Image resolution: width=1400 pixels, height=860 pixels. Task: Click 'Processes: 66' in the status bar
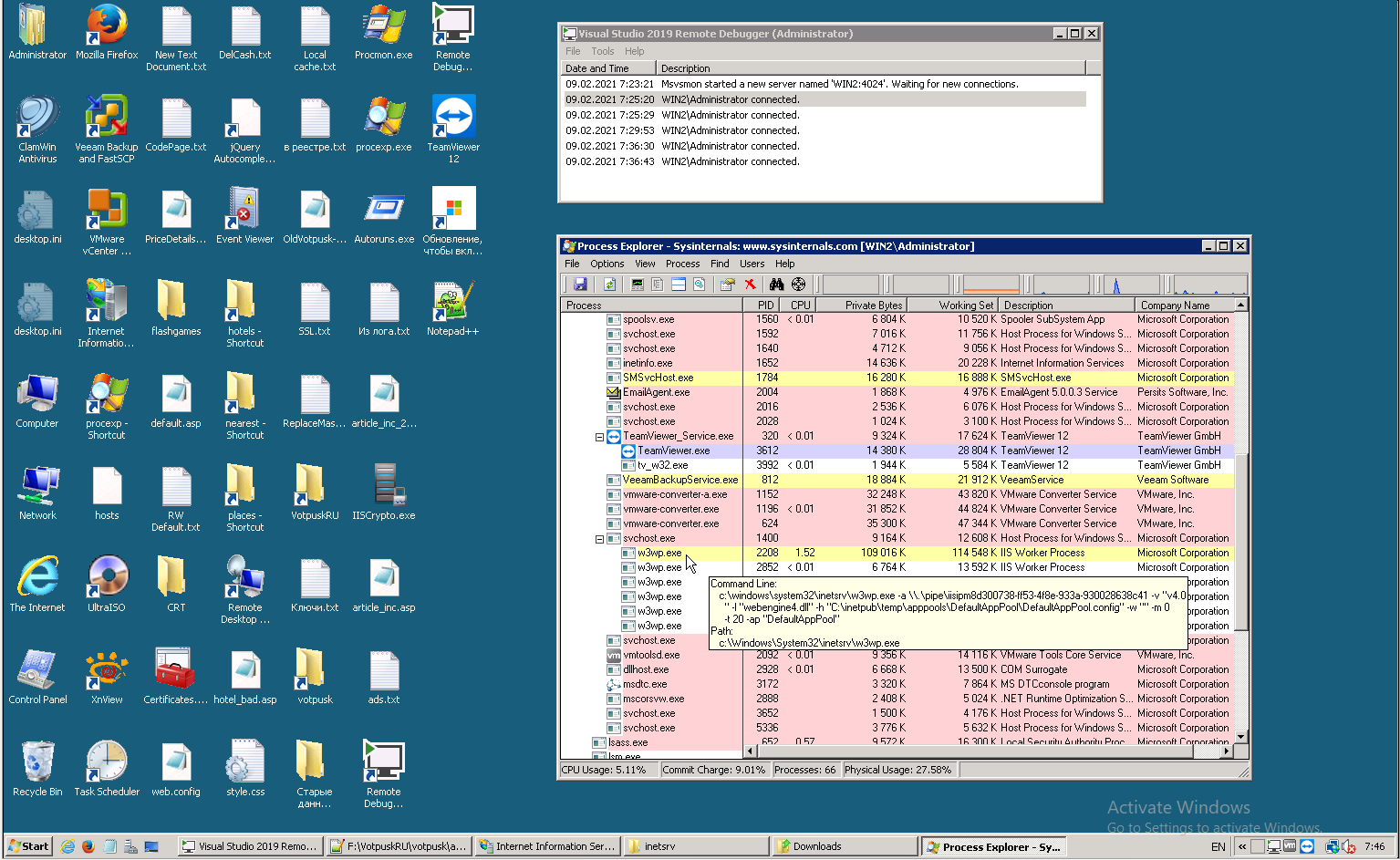click(x=806, y=770)
